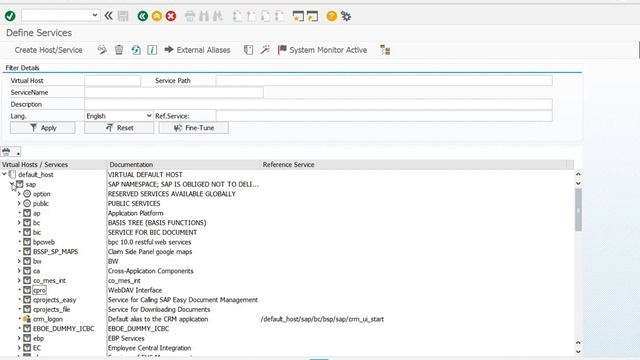Click the red Cancel icon
Viewport: 640px width, 360px height.
pos(171,16)
